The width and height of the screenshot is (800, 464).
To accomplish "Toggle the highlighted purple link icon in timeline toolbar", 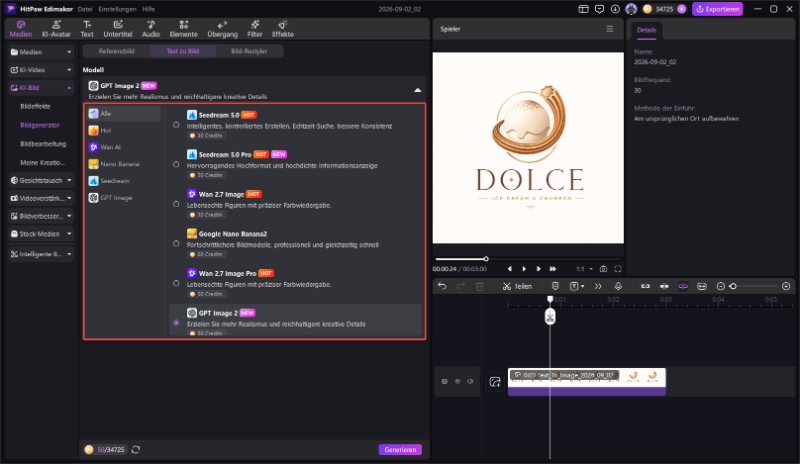I will pyautogui.click(x=683, y=286).
